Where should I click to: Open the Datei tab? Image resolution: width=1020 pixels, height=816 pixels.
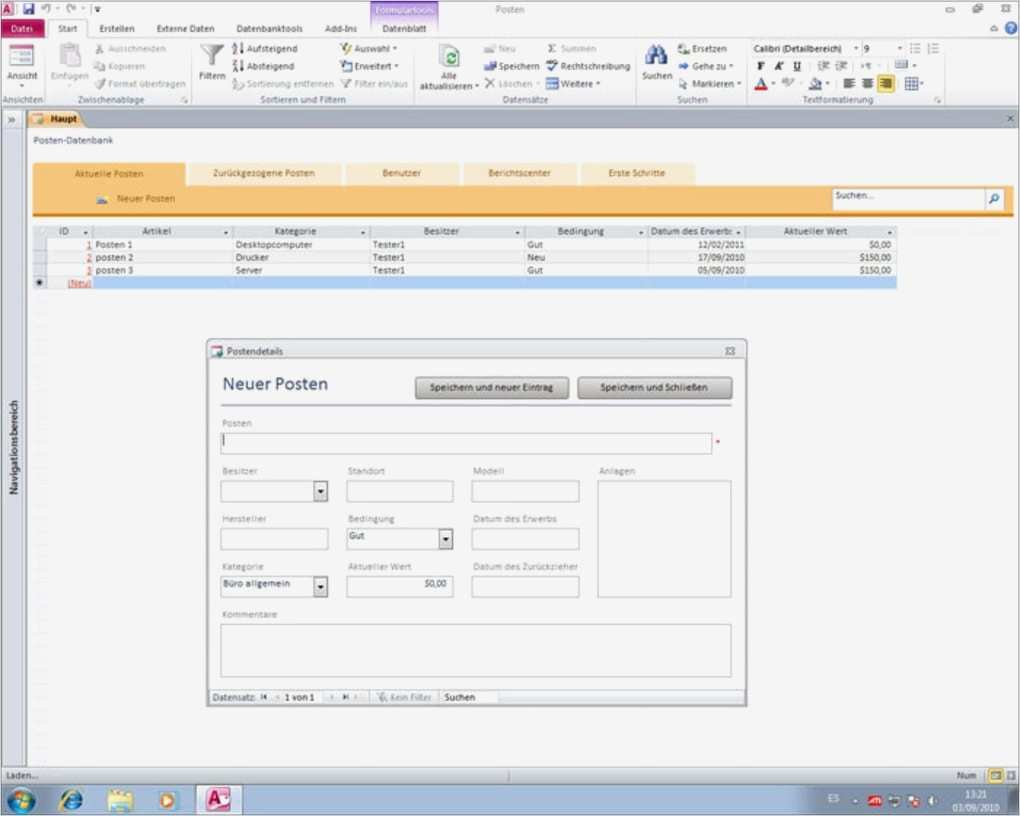(x=22, y=29)
